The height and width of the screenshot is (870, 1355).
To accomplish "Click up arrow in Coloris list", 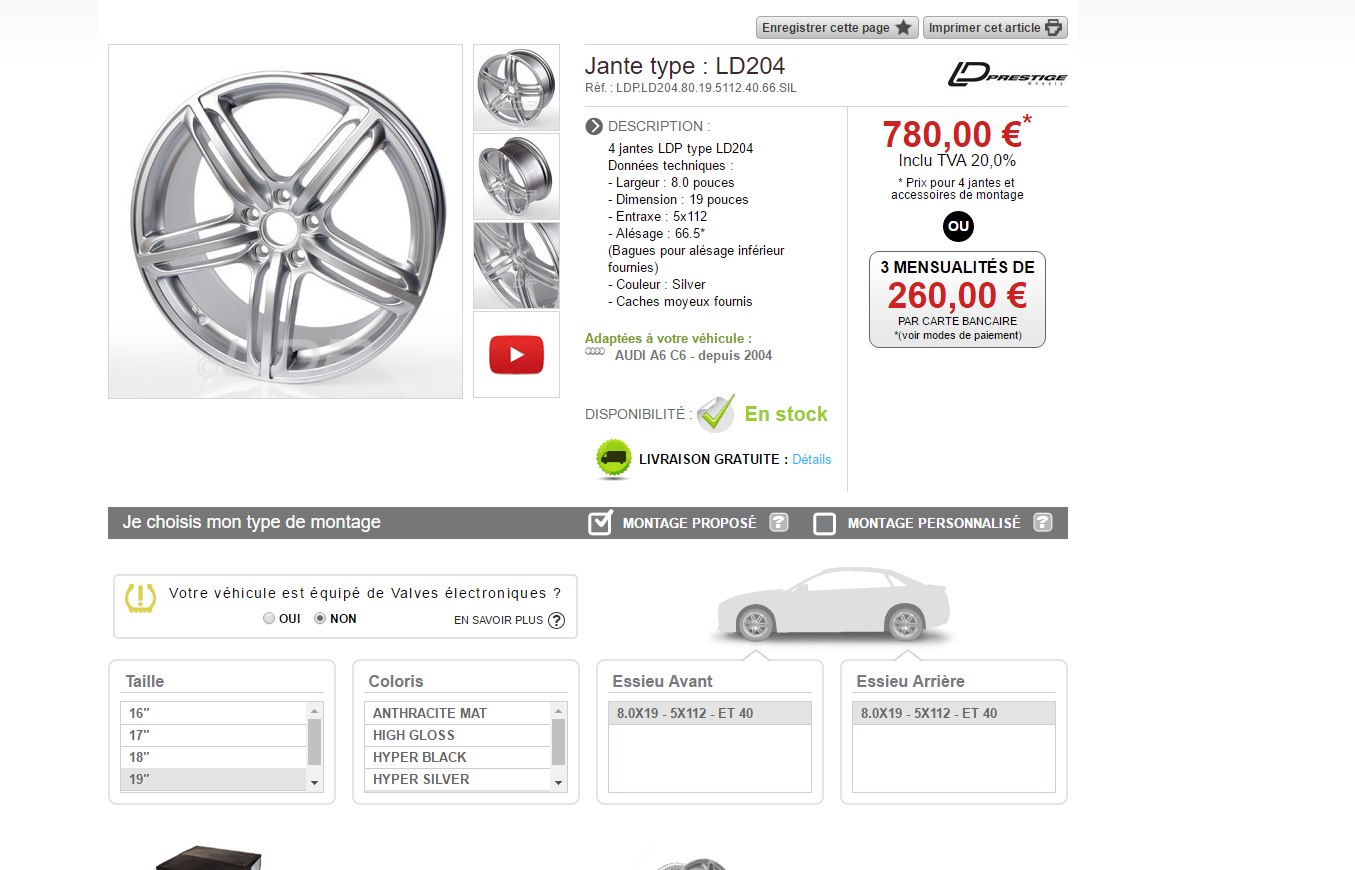I will (x=559, y=710).
